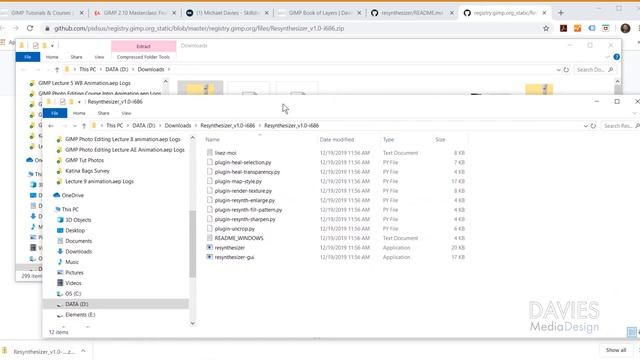Image resolution: width=640 pixels, height=360 pixels.
Task: Select the plugin-heal-selection.py file
Action: click(242, 162)
